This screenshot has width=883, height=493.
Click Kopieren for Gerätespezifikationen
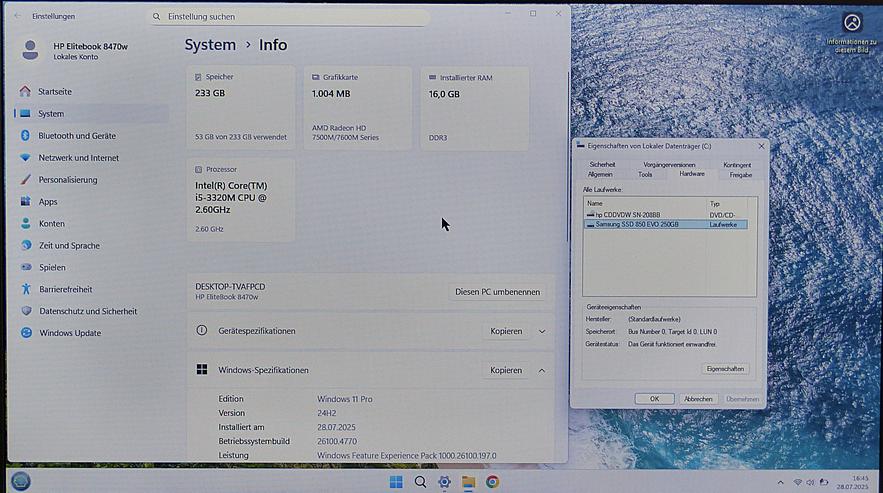[x=506, y=331]
